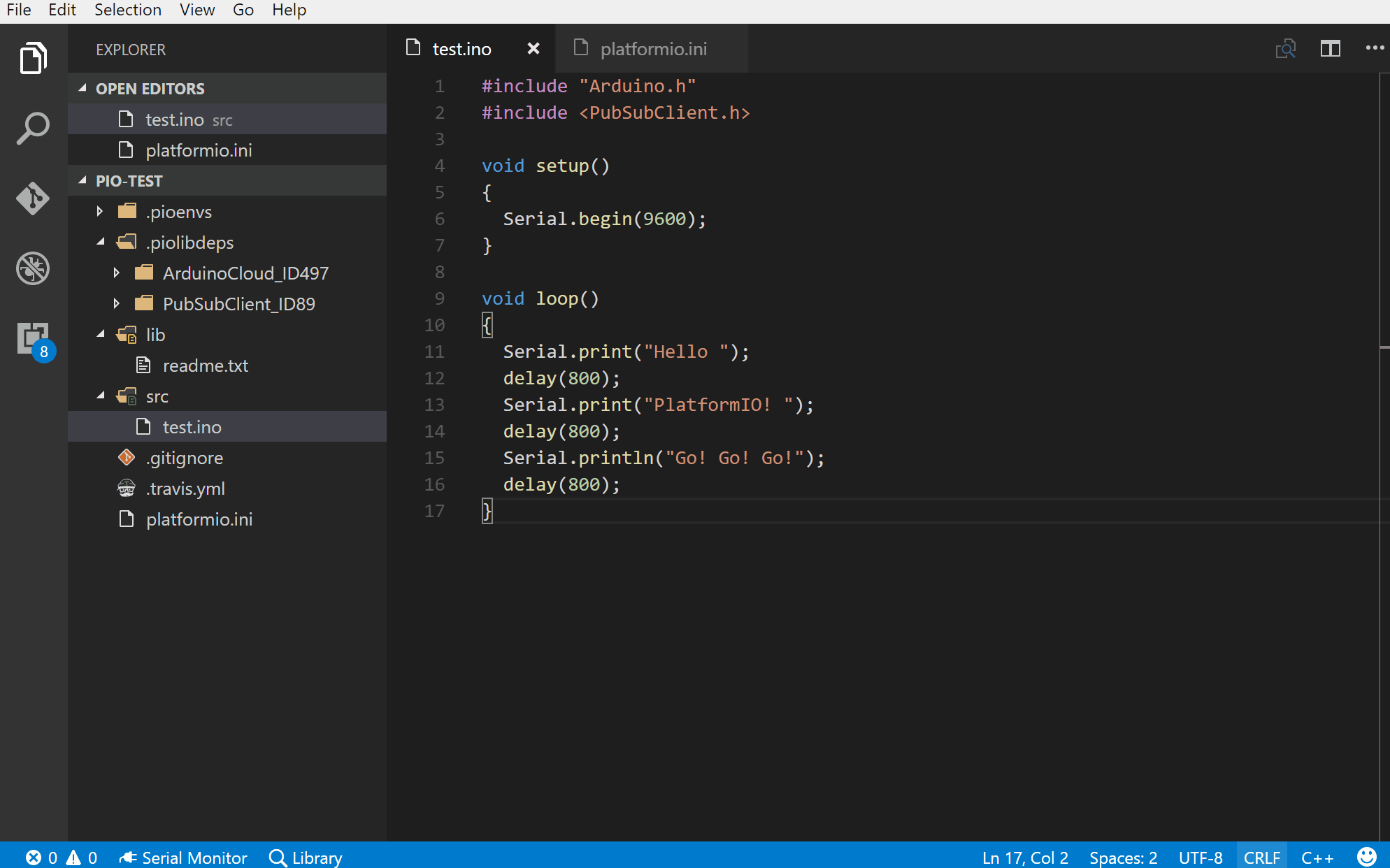Click the CRLF line ending selector
The height and width of the screenshot is (868, 1390).
coord(1260,857)
